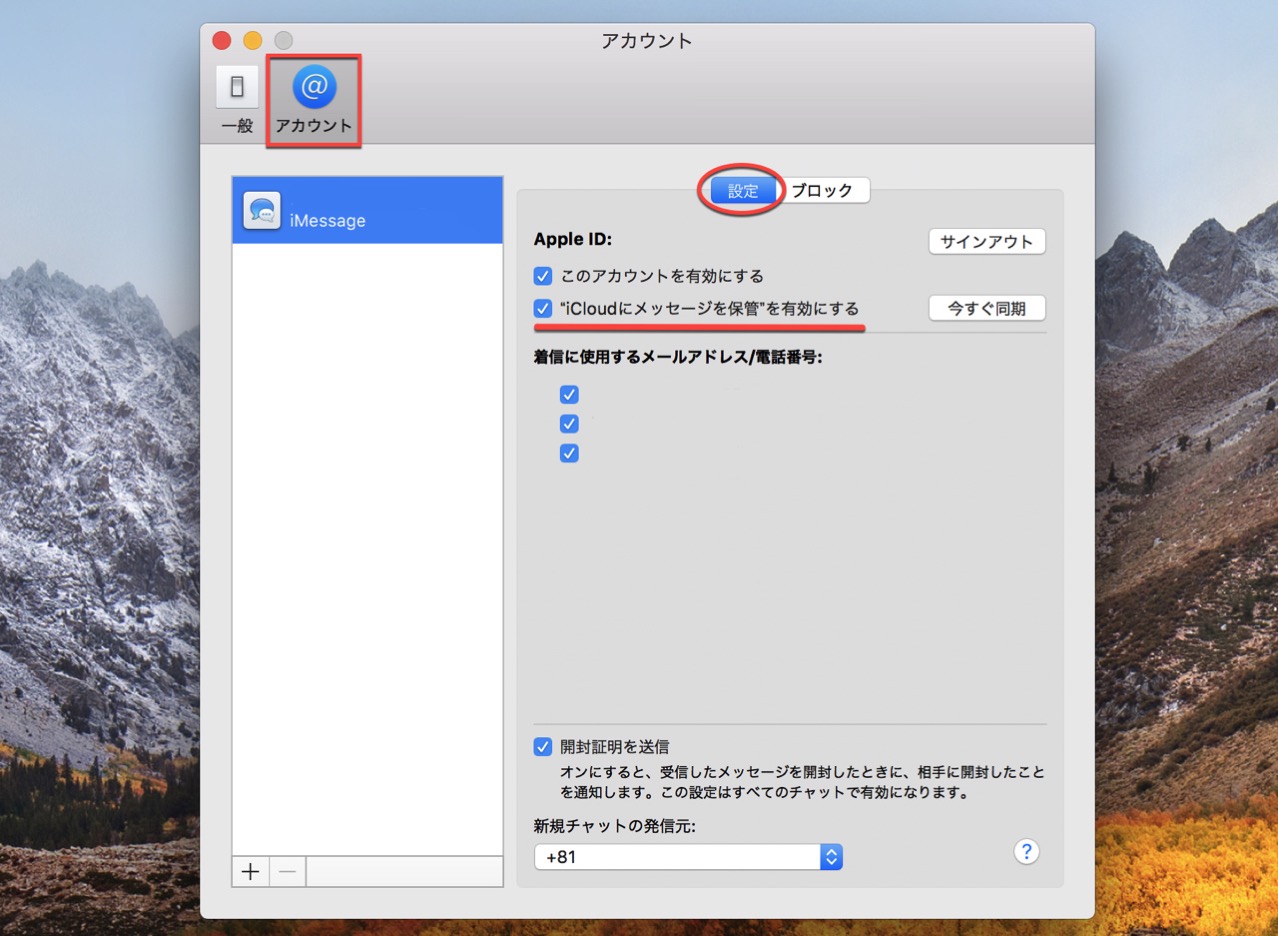This screenshot has width=1278, height=936.
Task: Click the 新規チャットの発信元 label
Action: coord(614,826)
